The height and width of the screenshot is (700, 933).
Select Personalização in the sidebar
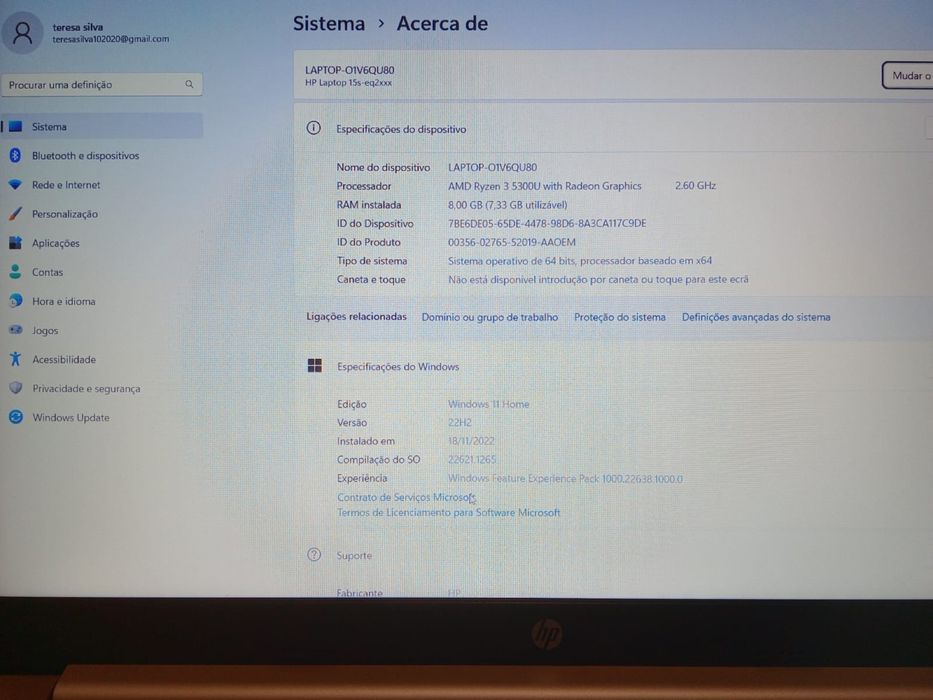pos(65,214)
